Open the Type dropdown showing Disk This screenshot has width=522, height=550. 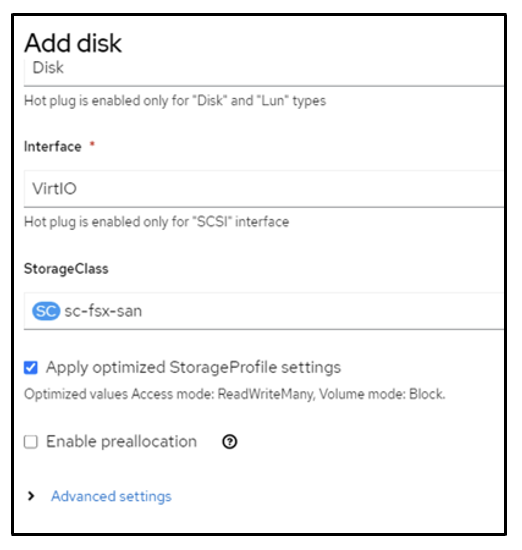[264, 72]
